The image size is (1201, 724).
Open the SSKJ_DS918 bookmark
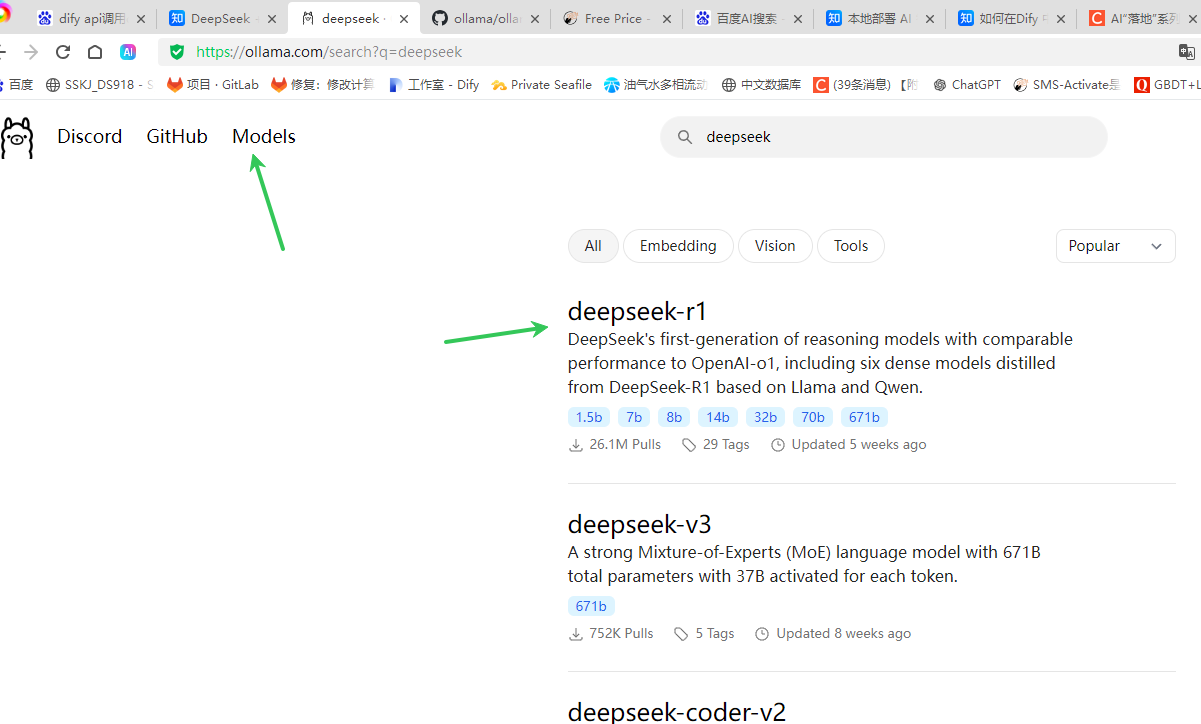tap(99, 85)
